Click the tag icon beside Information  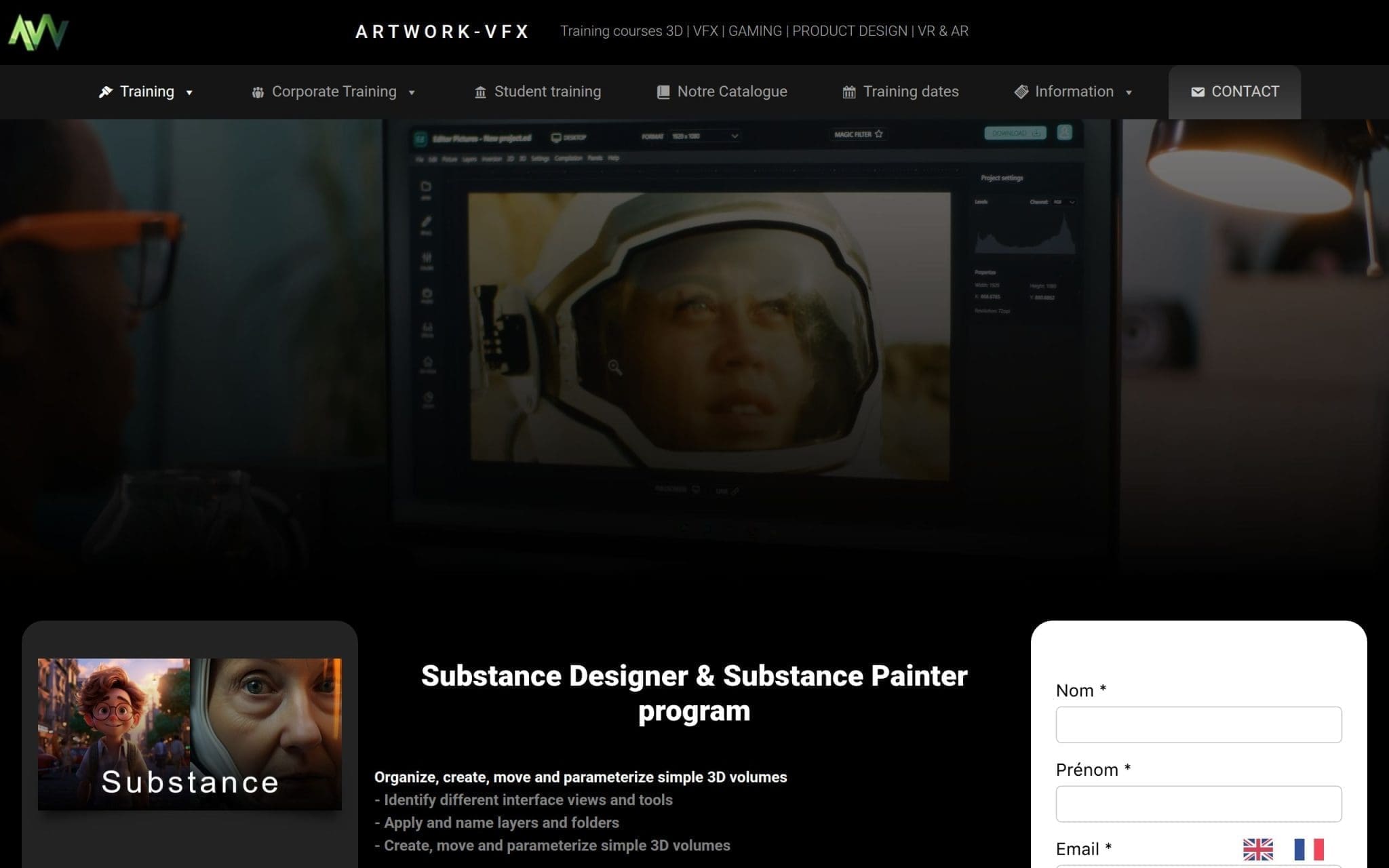pyautogui.click(x=1021, y=92)
